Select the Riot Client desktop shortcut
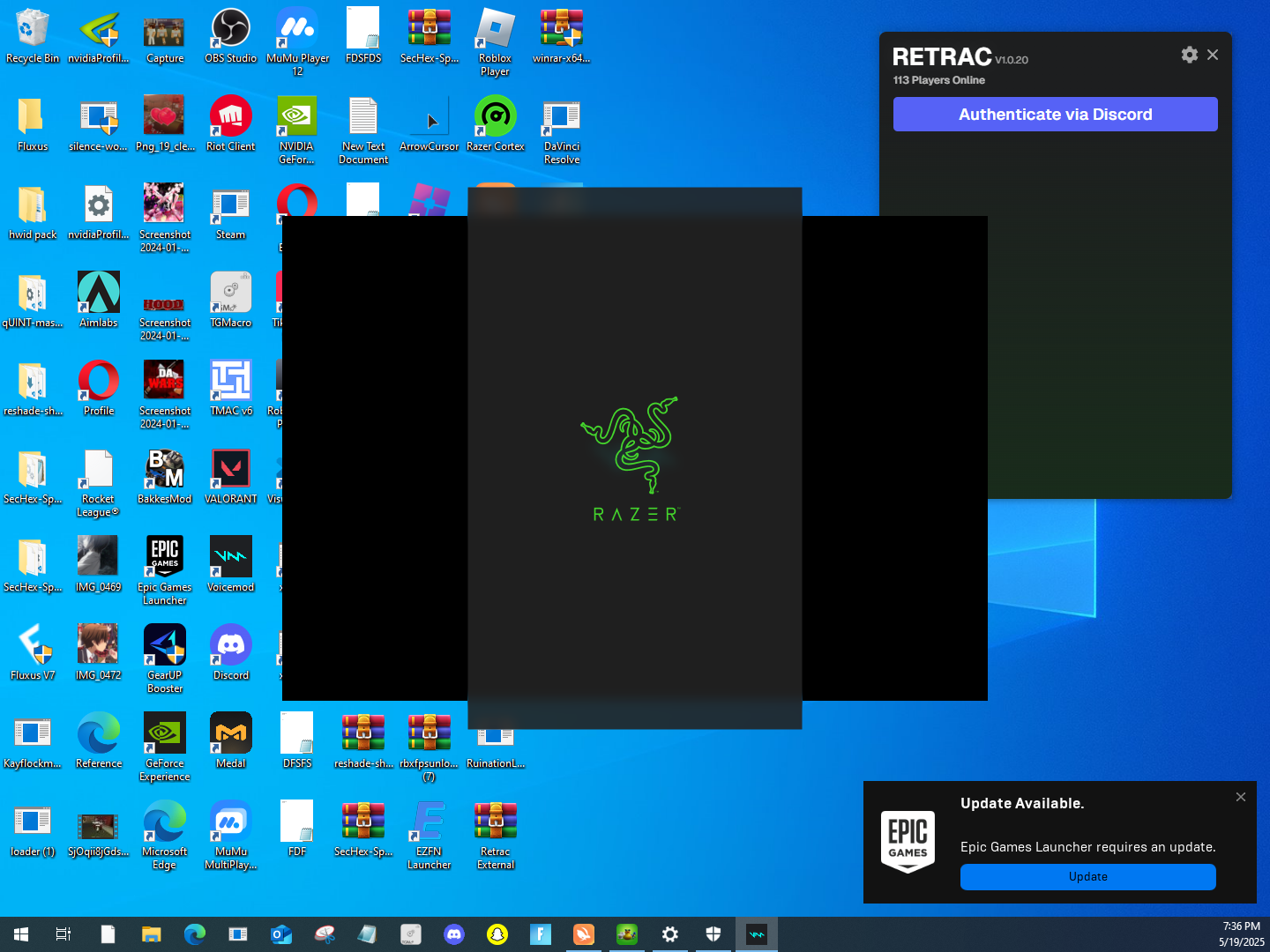Image resolution: width=1270 pixels, height=952 pixels. coord(231,124)
